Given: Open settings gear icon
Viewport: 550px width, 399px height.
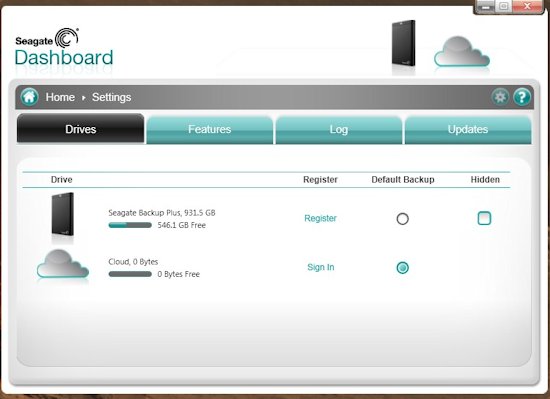Looking at the screenshot, I should coord(500,97).
